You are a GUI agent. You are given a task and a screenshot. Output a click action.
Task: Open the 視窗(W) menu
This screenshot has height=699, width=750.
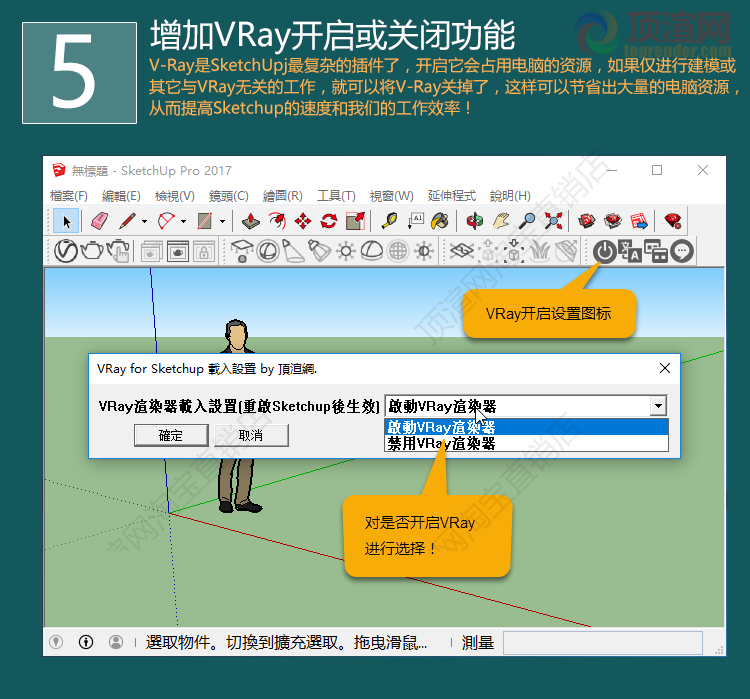(x=391, y=196)
